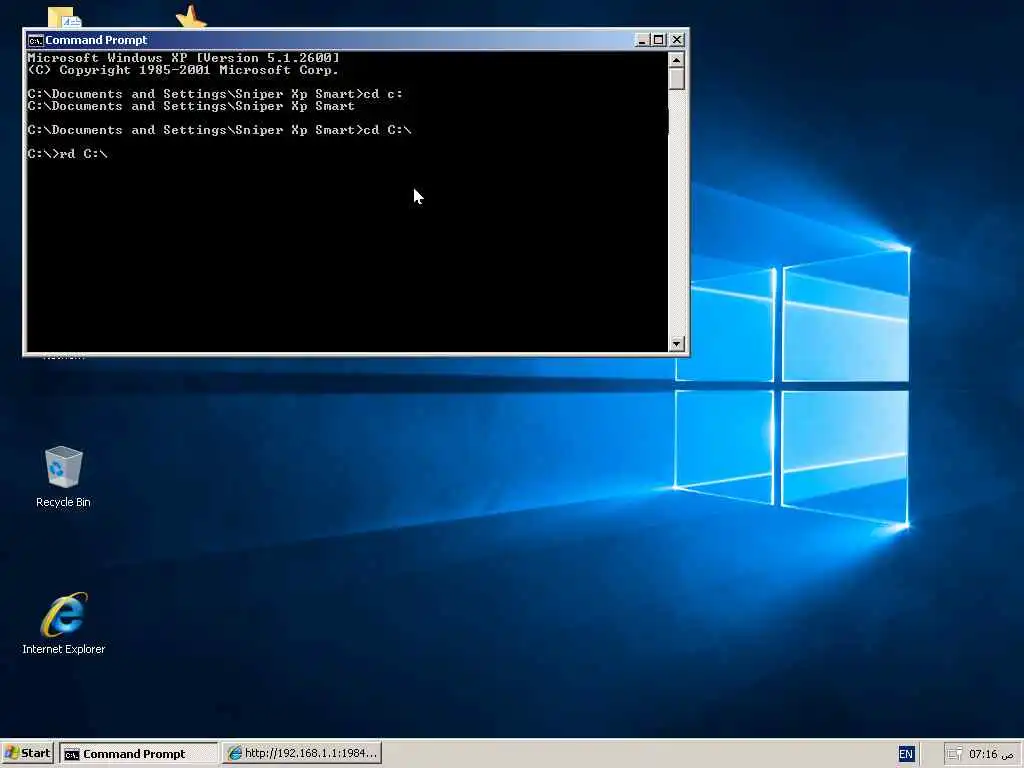Close the Command Prompt window
This screenshot has height=768, width=1024.
tap(677, 40)
